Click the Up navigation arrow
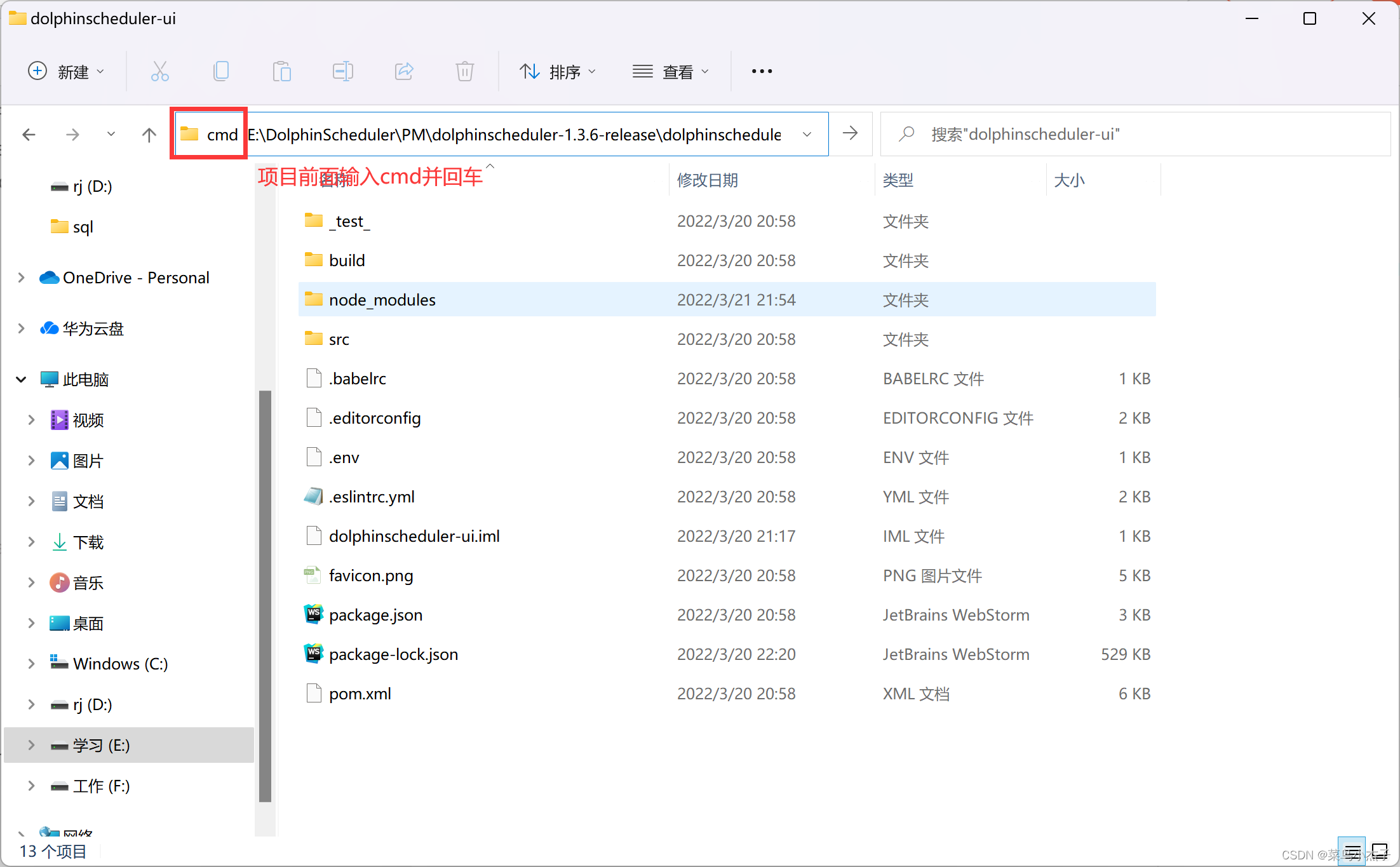The height and width of the screenshot is (867, 1400). pyautogui.click(x=149, y=134)
